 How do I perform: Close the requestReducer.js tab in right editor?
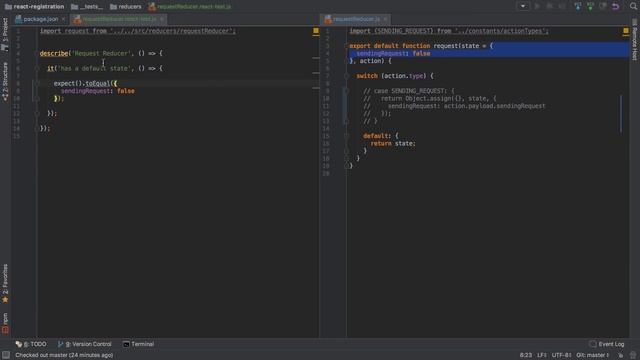click(x=385, y=19)
